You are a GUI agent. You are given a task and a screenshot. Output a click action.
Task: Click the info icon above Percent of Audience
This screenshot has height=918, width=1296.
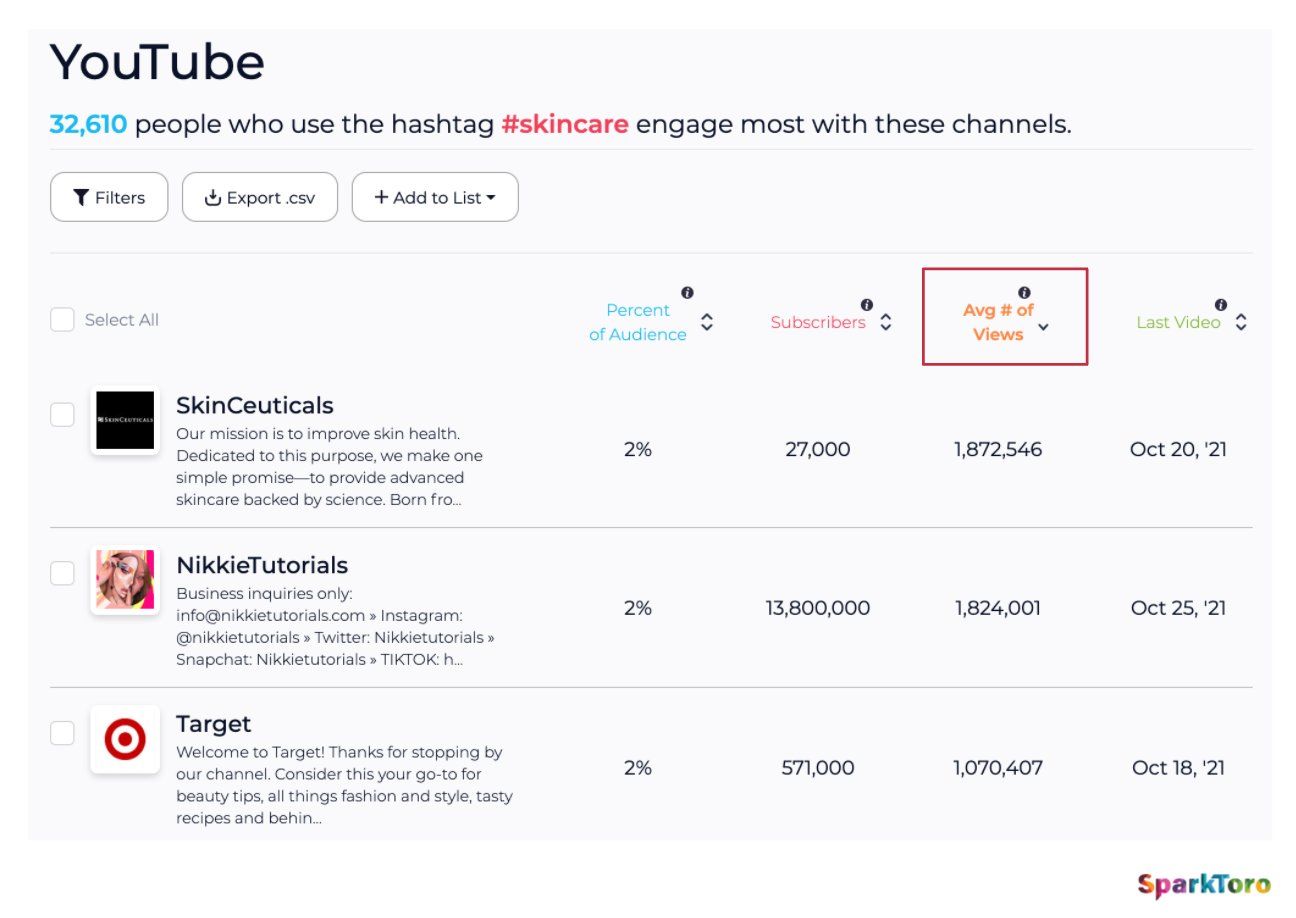(687, 293)
